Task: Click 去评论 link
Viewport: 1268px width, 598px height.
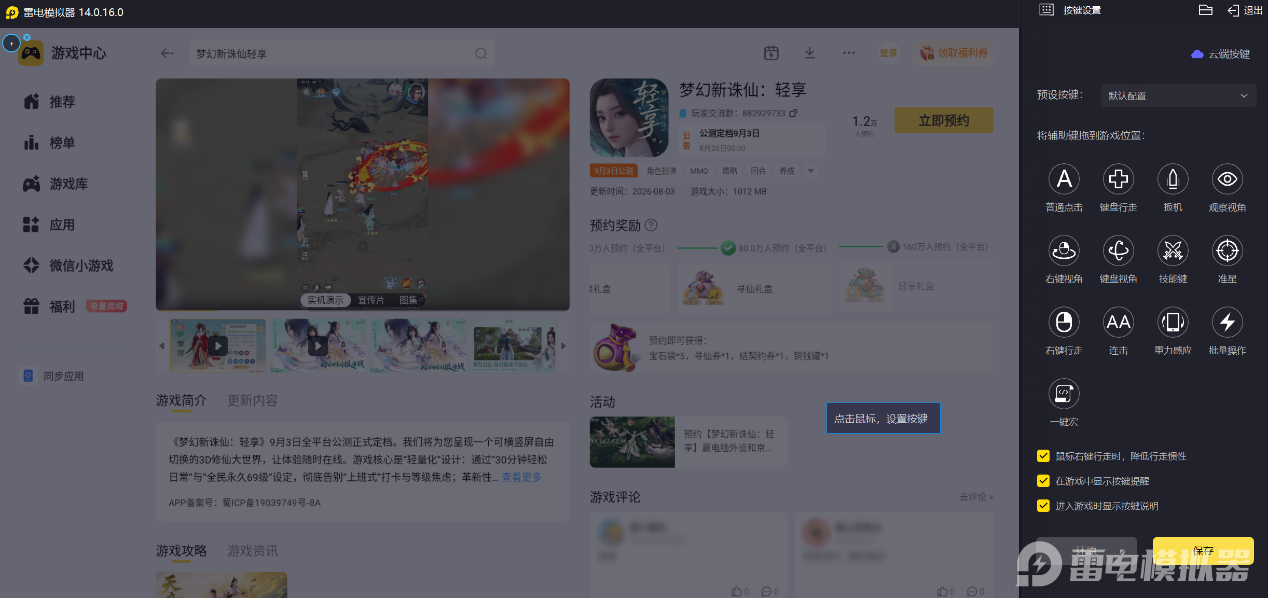Action: pyautogui.click(x=976, y=497)
